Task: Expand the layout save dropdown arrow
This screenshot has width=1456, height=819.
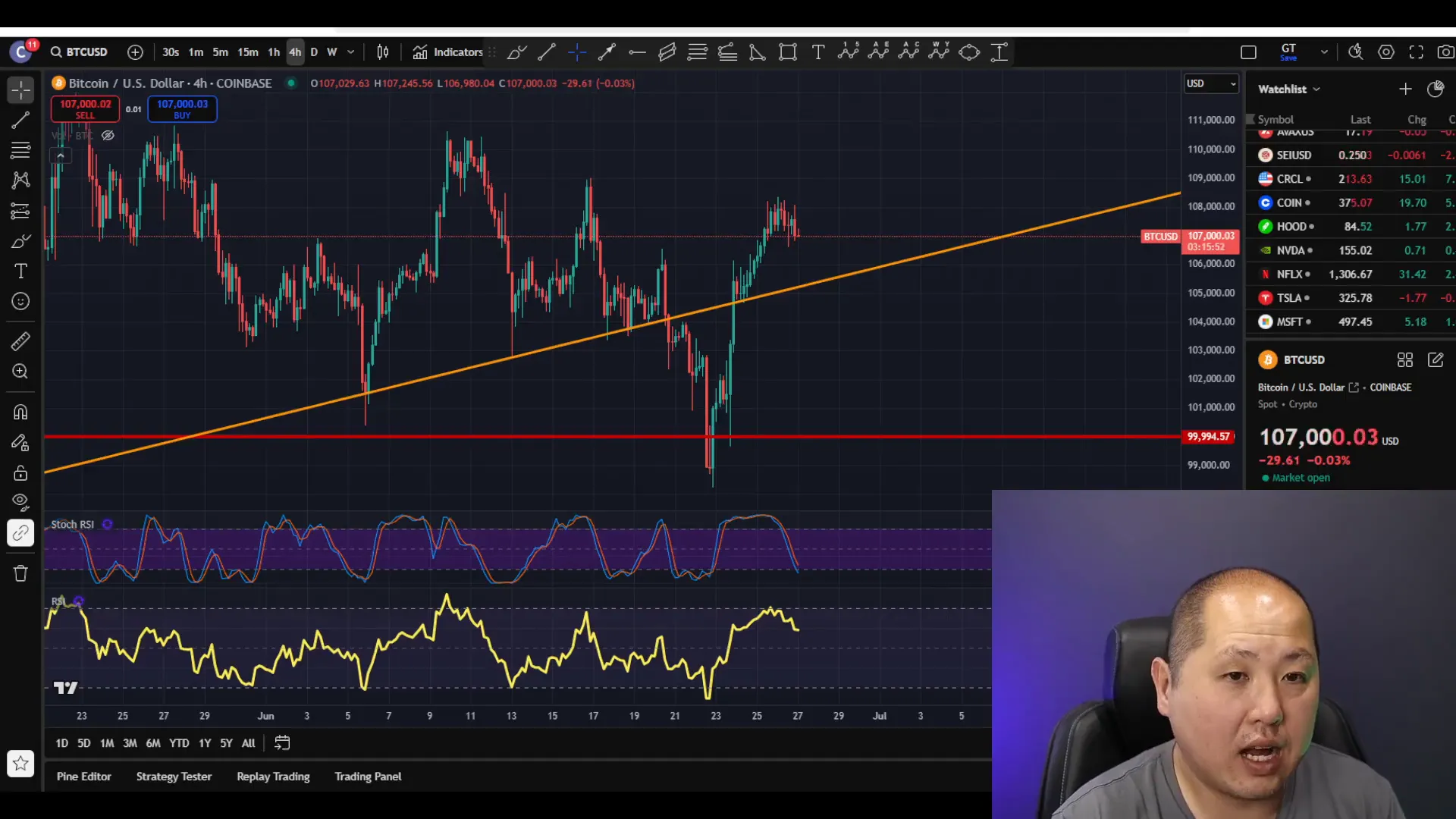Action: [x=1324, y=52]
